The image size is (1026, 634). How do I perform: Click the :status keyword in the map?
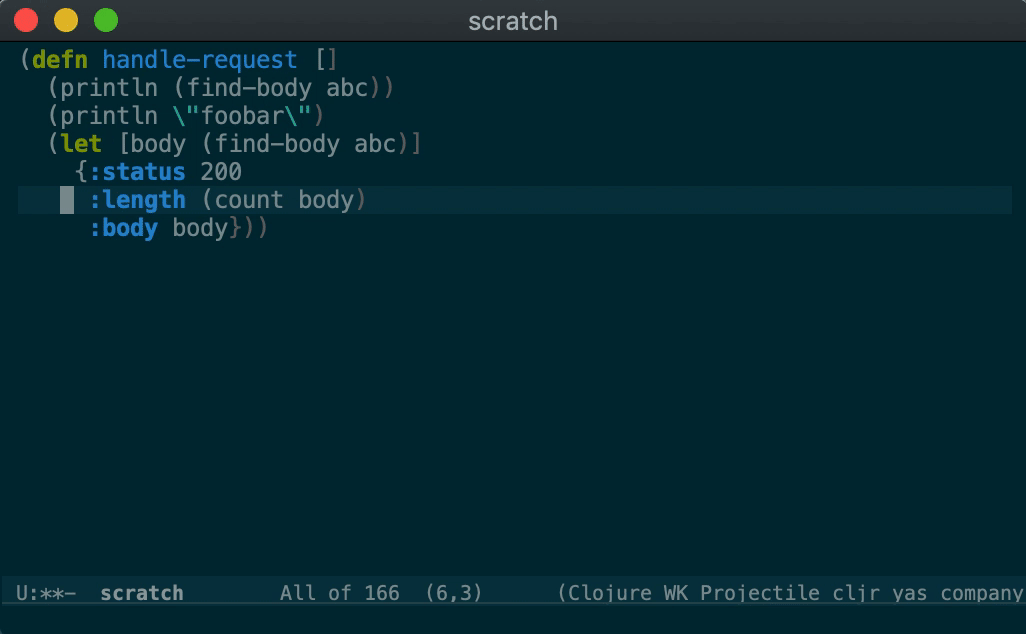(x=137, y=172)
